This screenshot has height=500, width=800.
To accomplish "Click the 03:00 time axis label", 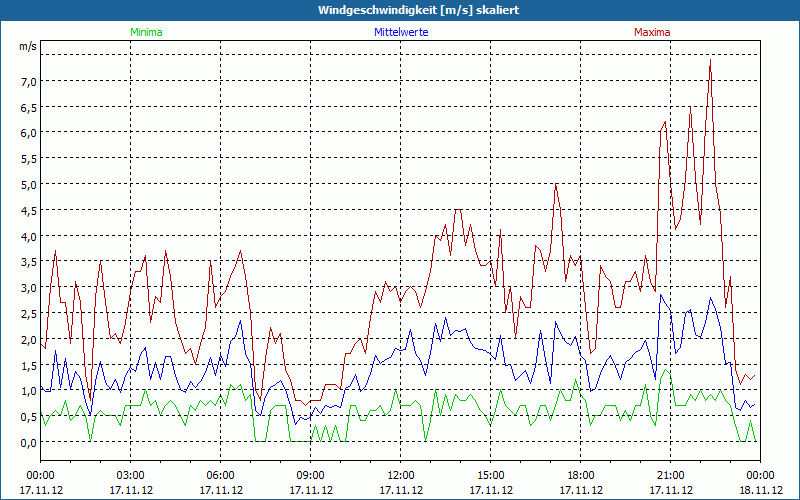I will click(x=131, y=476).
